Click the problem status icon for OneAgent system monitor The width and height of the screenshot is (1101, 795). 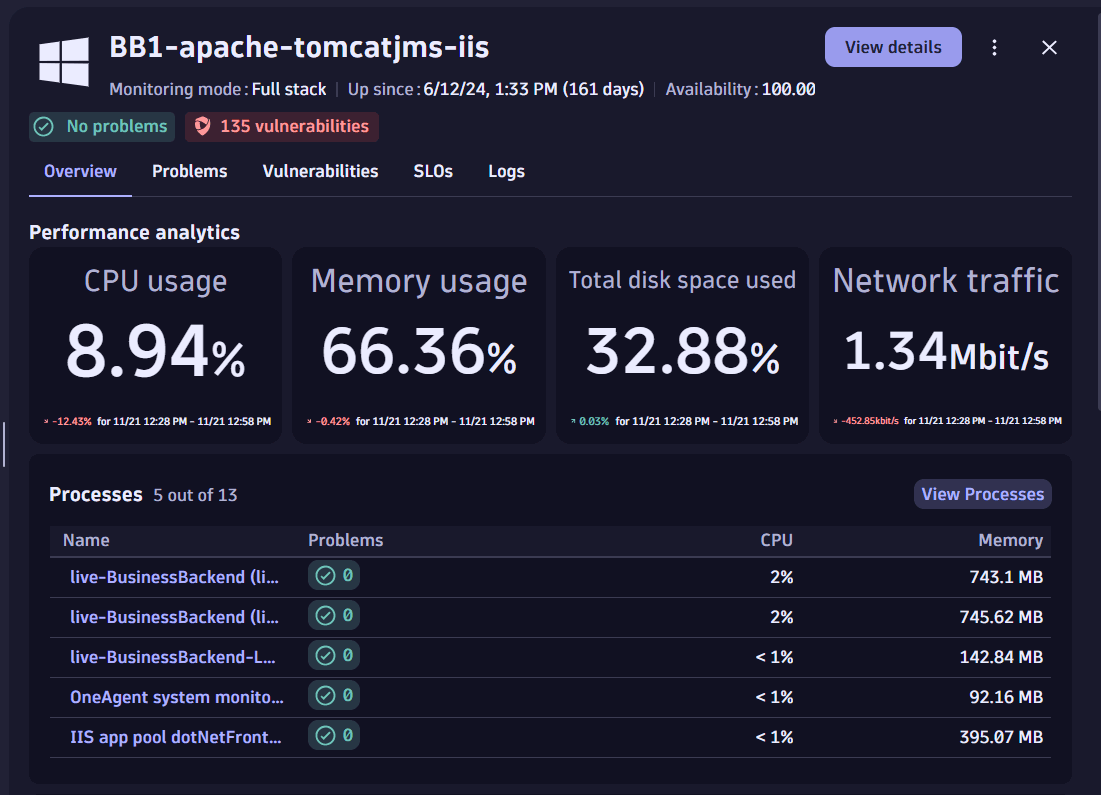pos(333,695)
